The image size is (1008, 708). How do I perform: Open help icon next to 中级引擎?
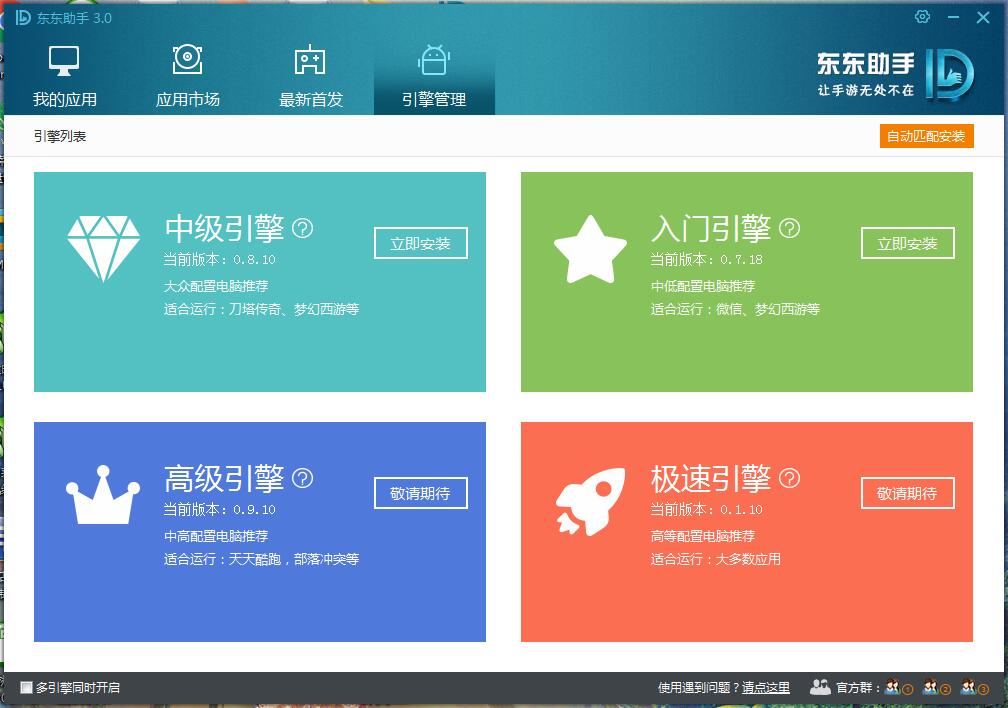303,228
